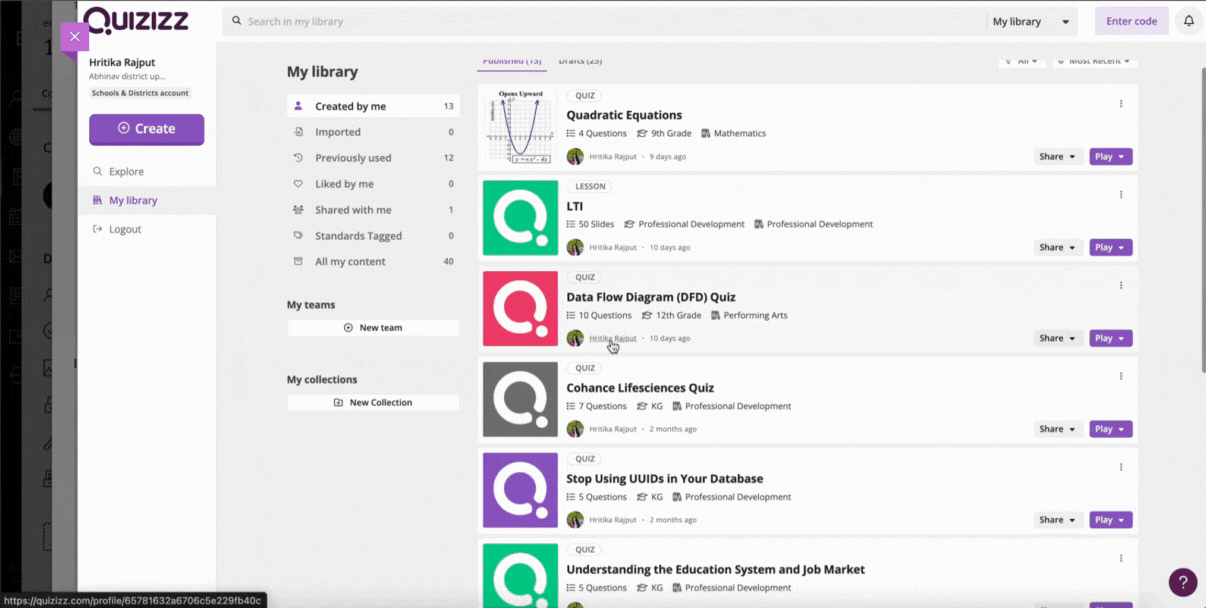This screenshot has height=608, width=1206.
Task: Open the Quadratic Equations quiz title
Action: [624, 115]
